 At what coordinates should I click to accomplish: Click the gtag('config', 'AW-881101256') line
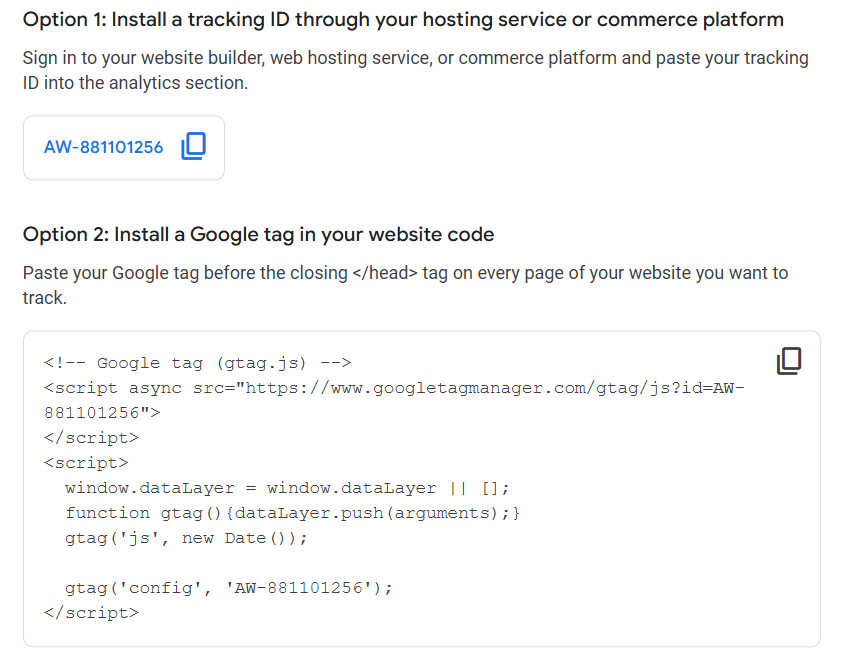pos(228,588)
